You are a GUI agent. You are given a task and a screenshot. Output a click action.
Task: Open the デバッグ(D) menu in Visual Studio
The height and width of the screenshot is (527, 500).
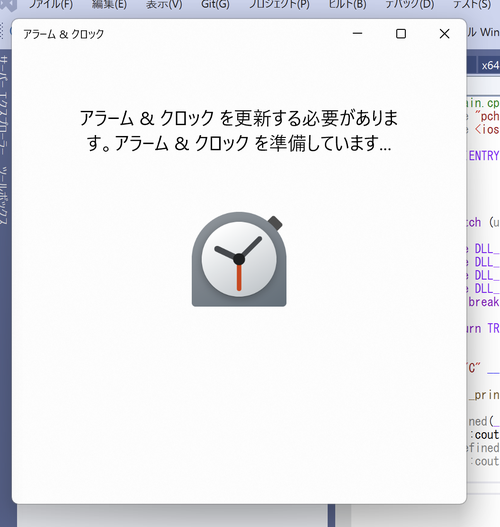[410, 5]
